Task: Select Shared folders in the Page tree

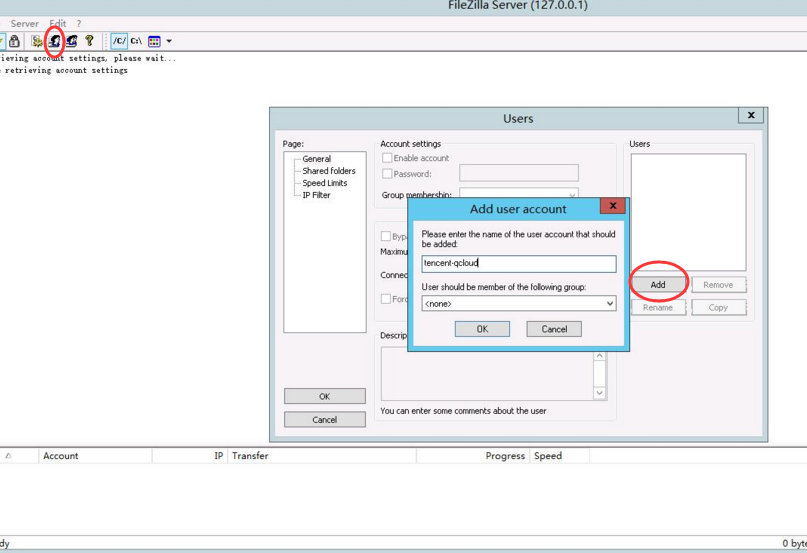Action: point(328,171)
